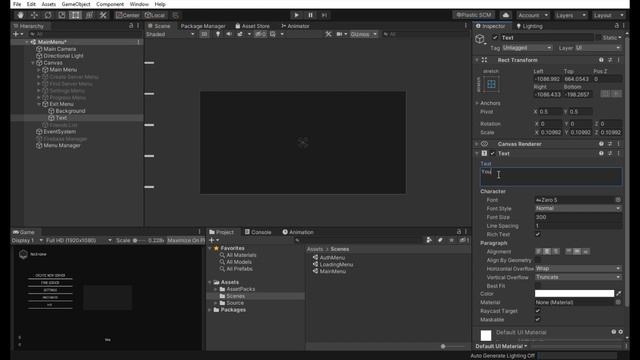
Task: Collapse the Exit Menu tree item
Action: [39, 104]
